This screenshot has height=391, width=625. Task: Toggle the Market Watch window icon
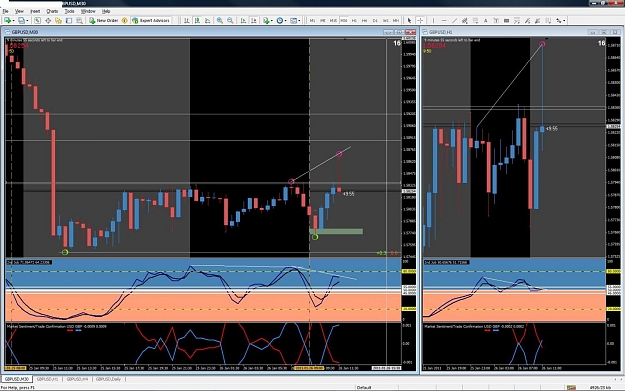pyautogui.click(x=37, y=20)
